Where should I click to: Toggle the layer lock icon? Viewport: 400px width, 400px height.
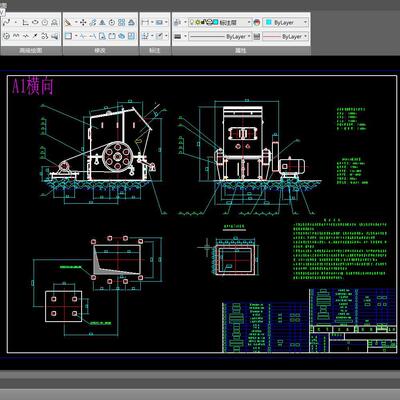click(x=203, y=22)
